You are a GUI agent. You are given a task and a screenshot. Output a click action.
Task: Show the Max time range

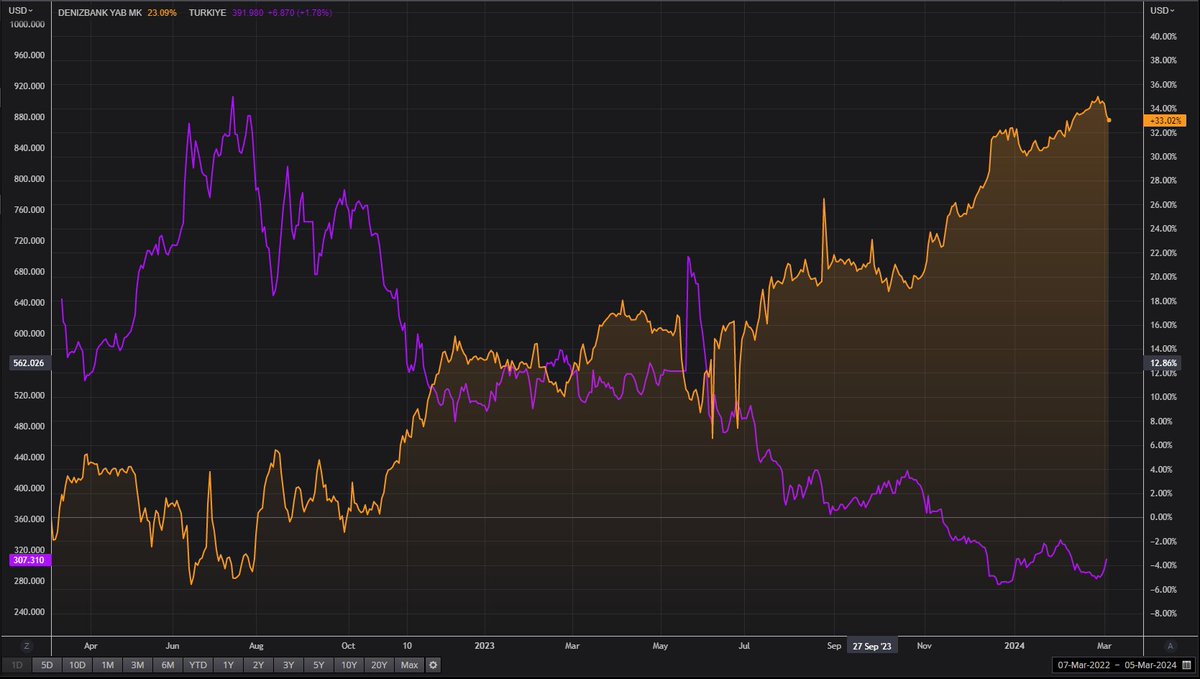tap(409, 665)
